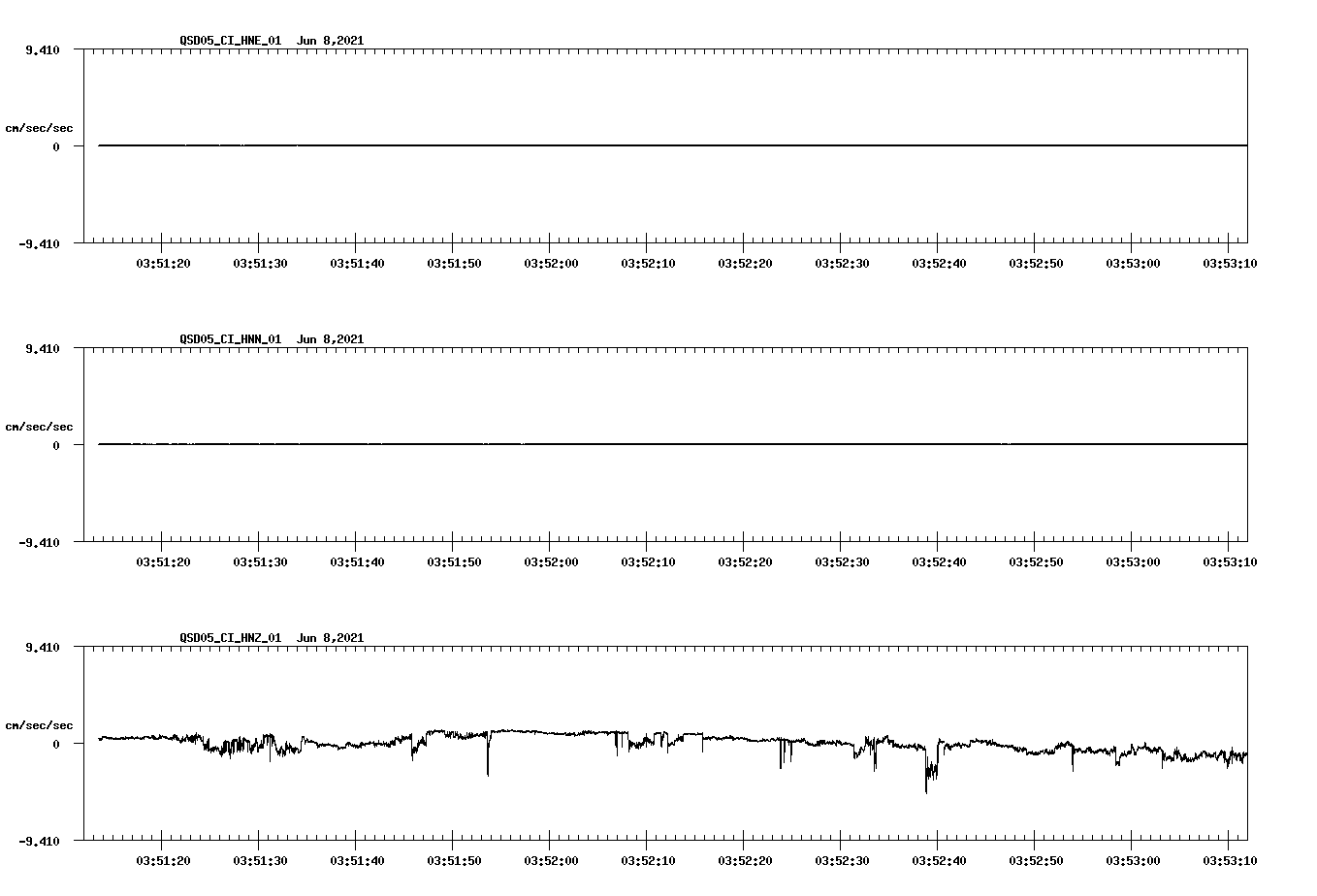1317x896 pixels.
Task: Click 03:52:50 label under HNN plot
Action: (x=1036, y=561)
